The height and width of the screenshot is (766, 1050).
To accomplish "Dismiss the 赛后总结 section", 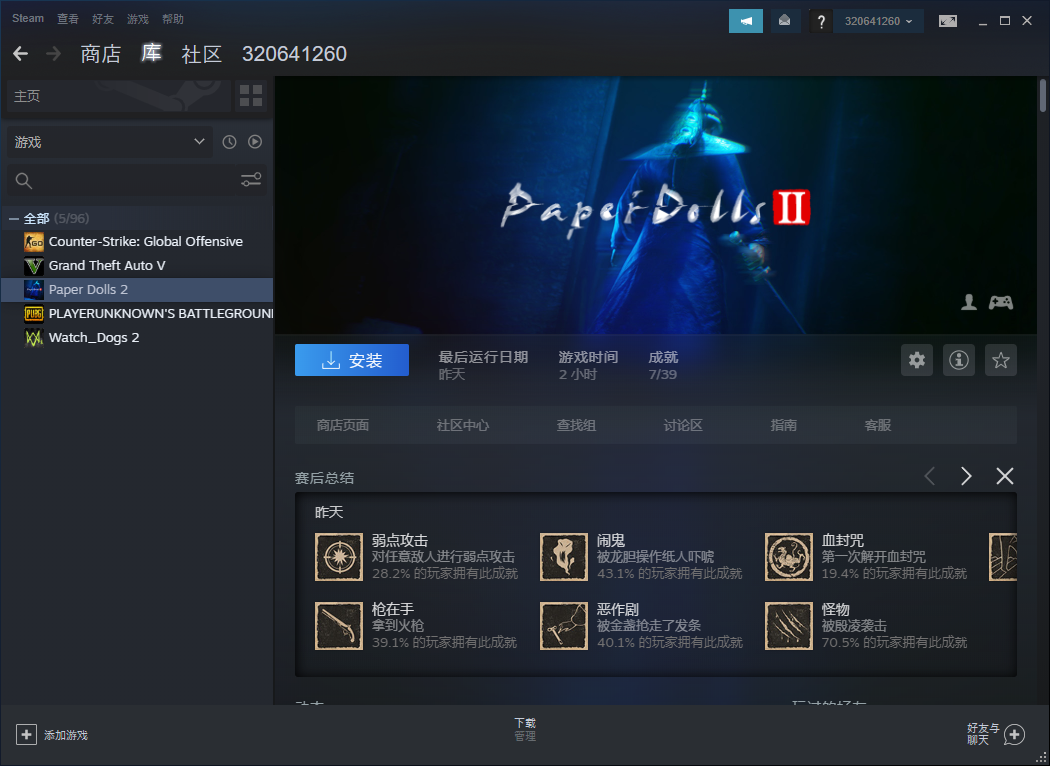I will pos(1004,476).
